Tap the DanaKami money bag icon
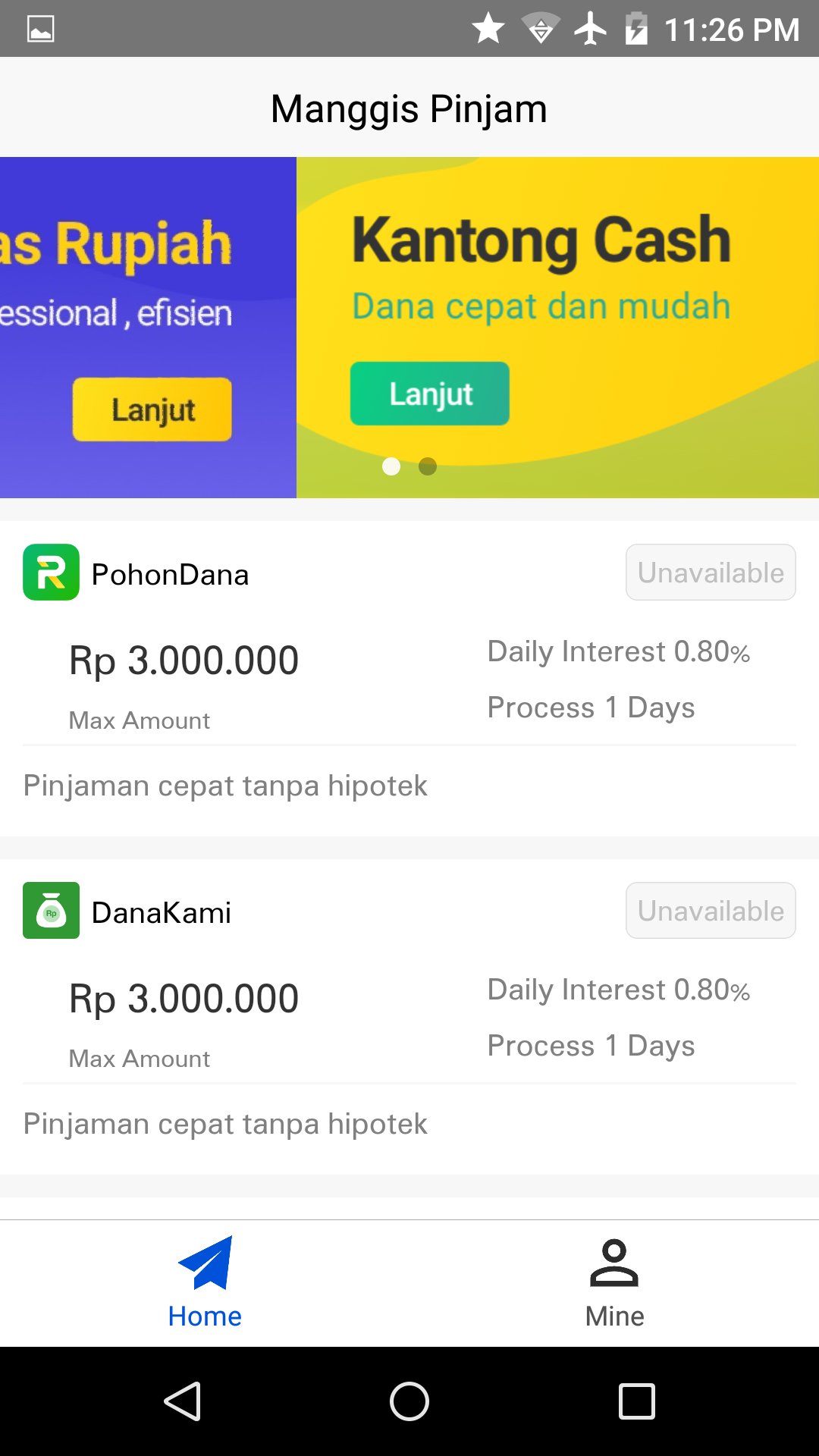The image size is (819, 1456). pos(51,911)
